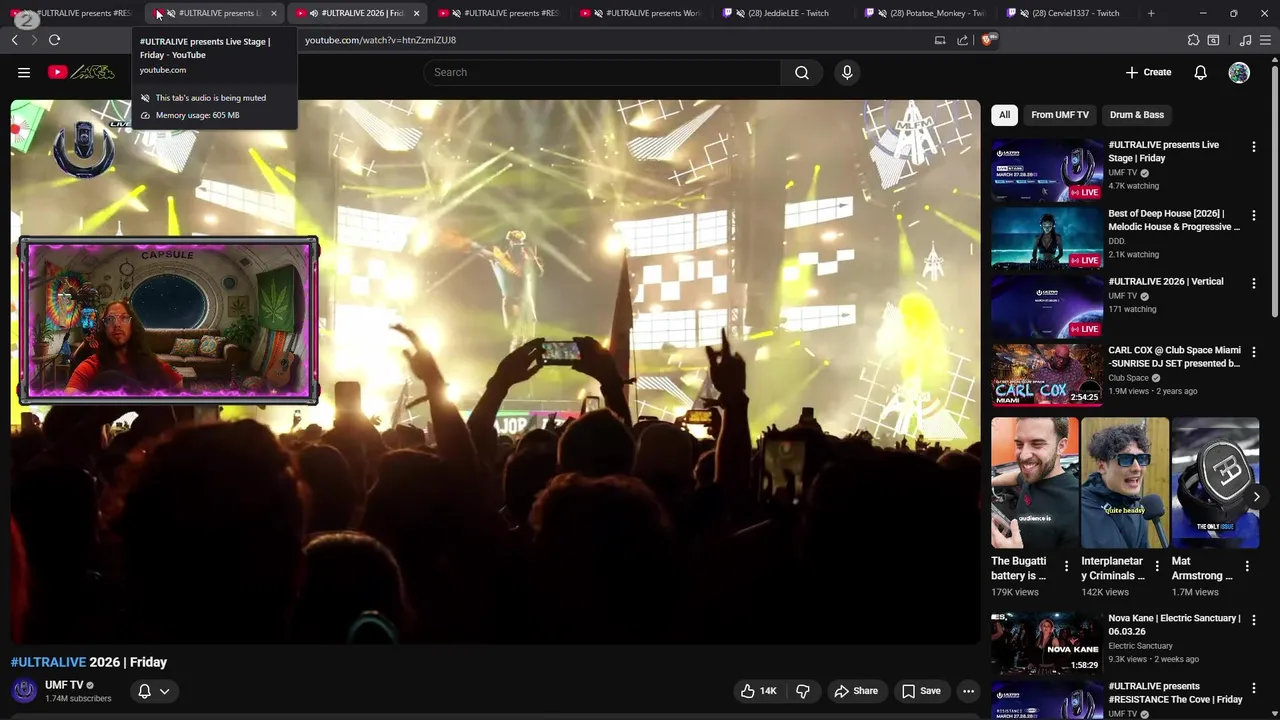Open the YouTube hamburger guide menu
The height and width of the screenshot is (720, 1280).
pyautogui.click(x=24, y=72)
